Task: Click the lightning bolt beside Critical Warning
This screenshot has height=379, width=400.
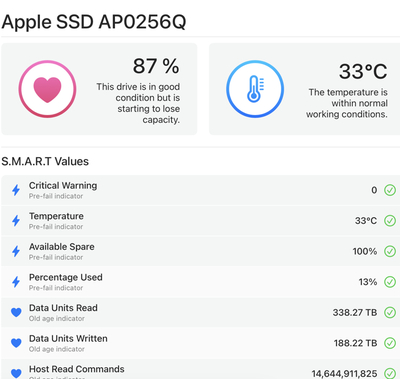Action: [x=16, y=190]
